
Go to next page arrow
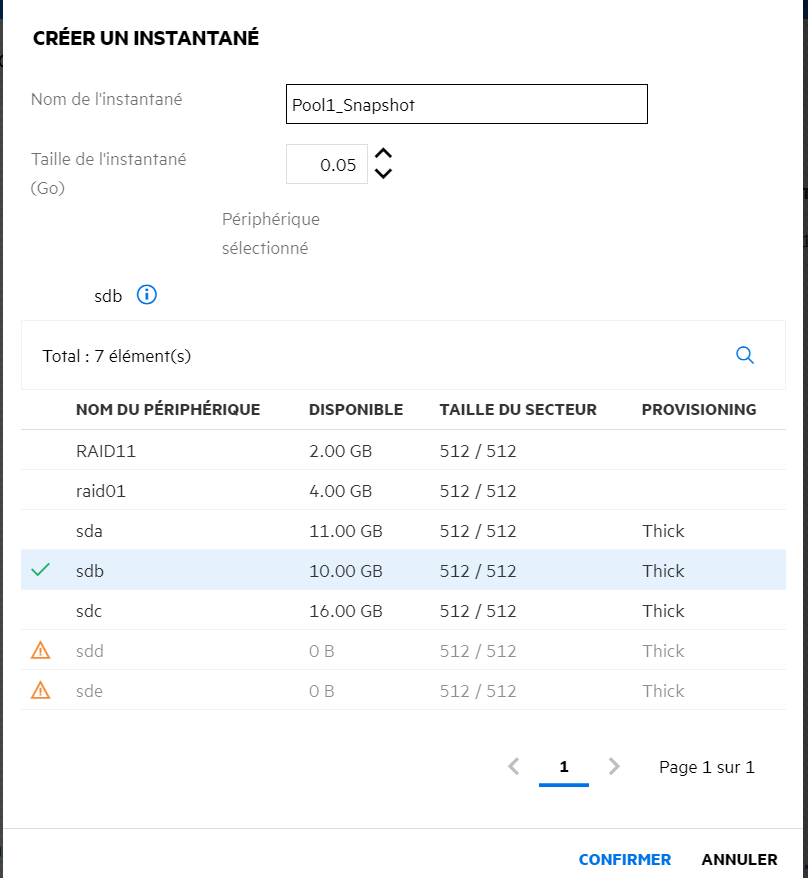(x=614, y=767)
